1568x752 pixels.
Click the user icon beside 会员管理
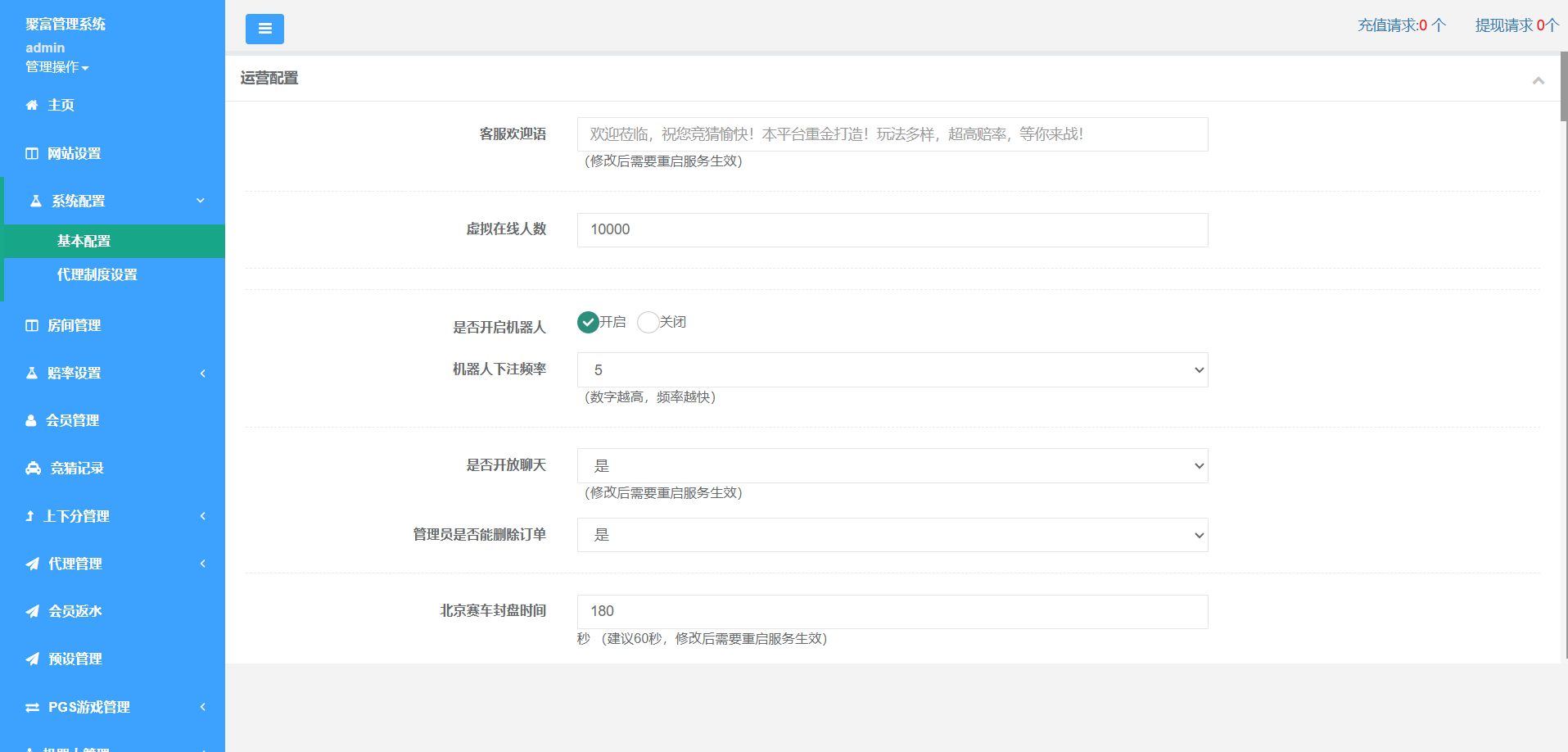(x=31, y=420)
